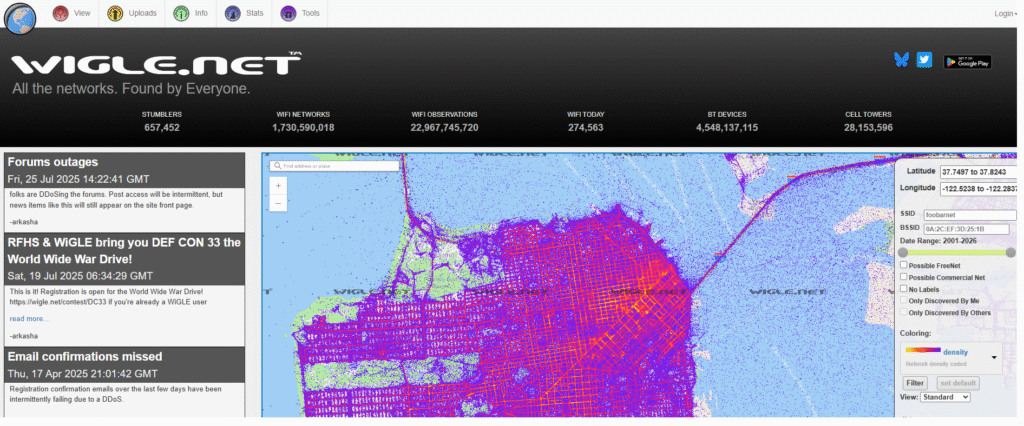Expand the density Coloring dropdown
This screenshot has width=1024, height=426.
[952, 357]
